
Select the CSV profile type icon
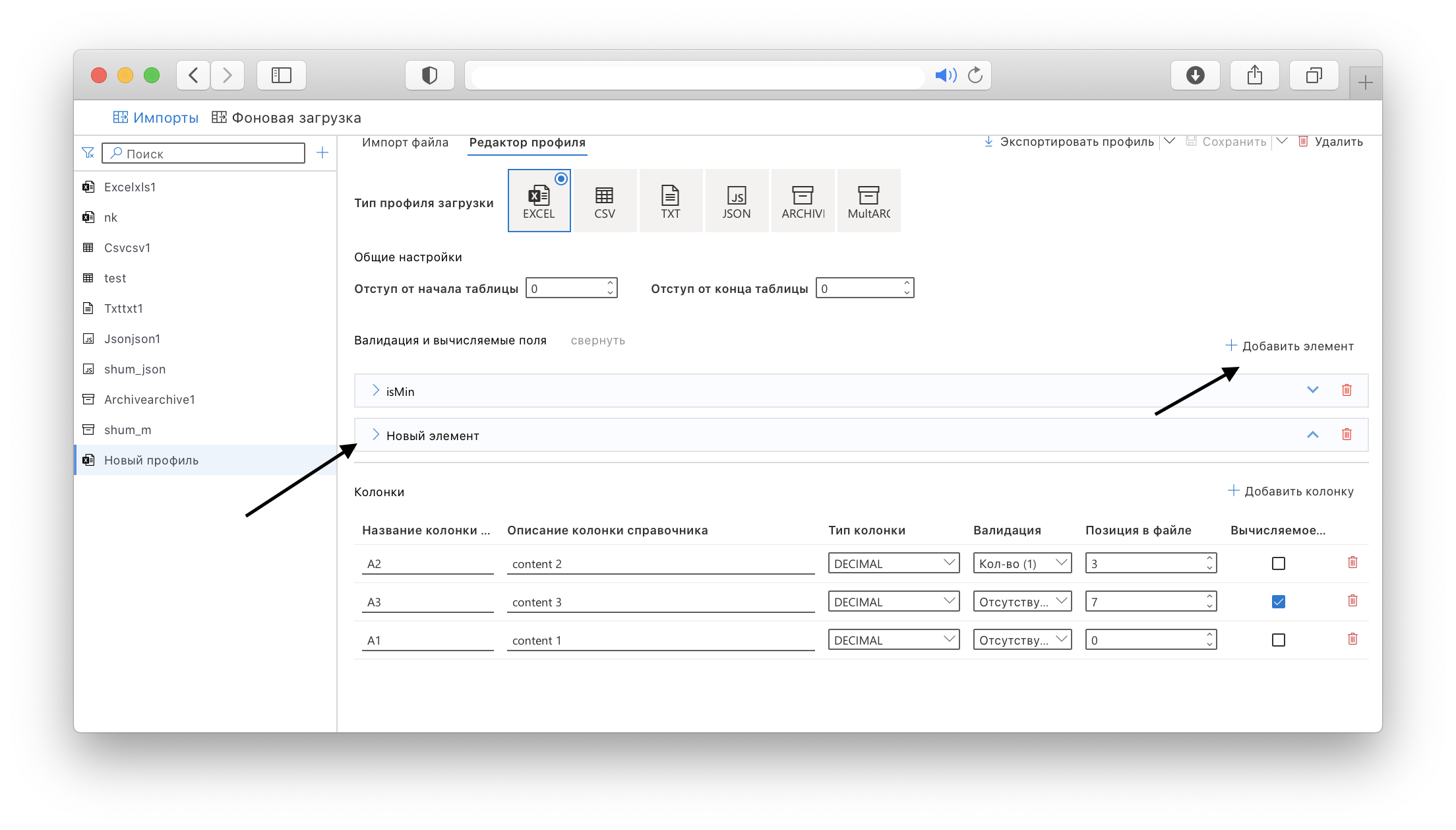click(605, 201)
